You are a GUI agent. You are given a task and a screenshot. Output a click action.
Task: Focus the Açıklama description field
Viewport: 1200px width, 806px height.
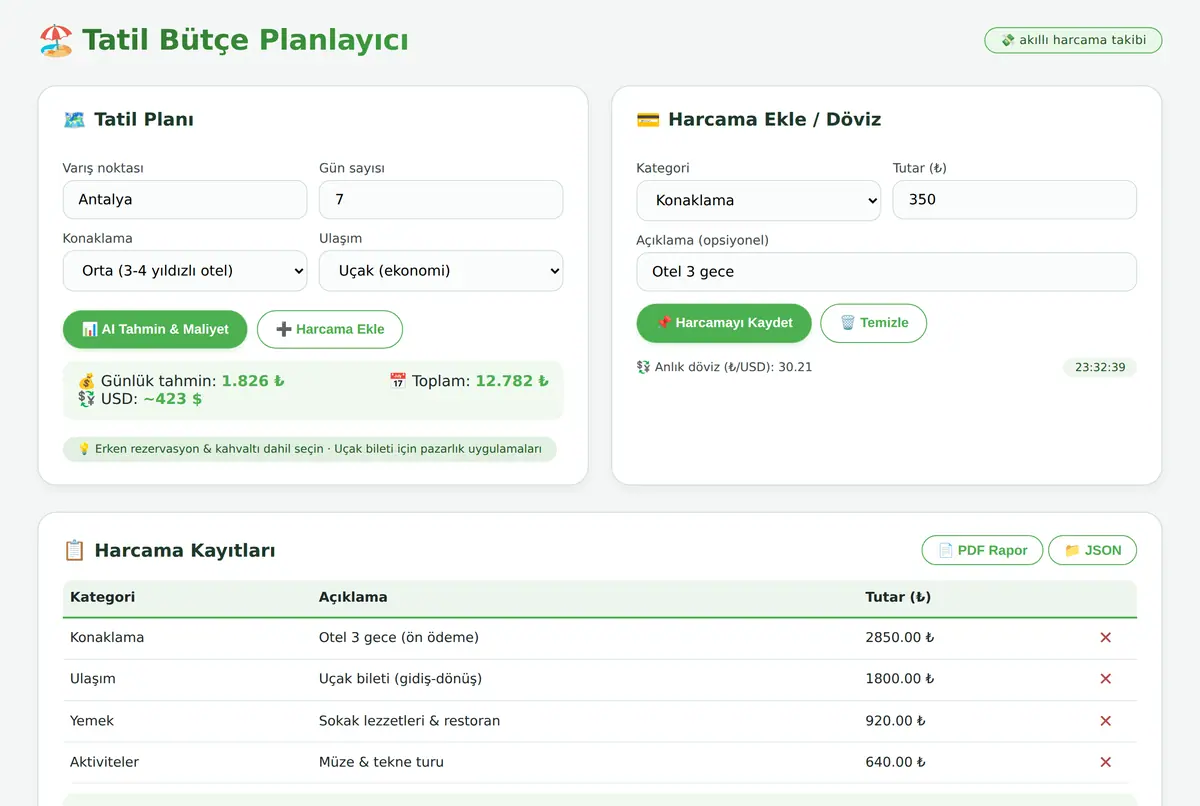[887, 272]
